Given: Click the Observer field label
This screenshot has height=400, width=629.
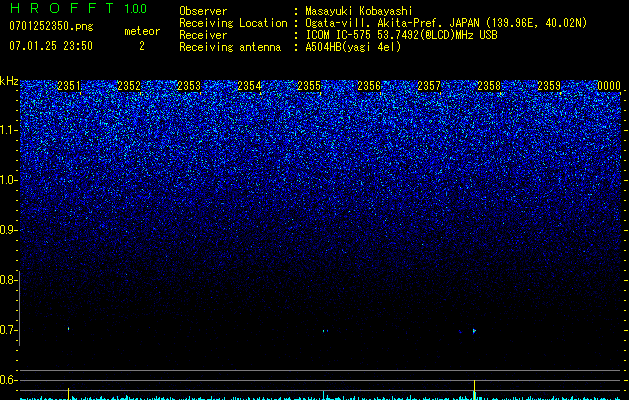Looking at the screenshot, I should click(x=203, y=11).
